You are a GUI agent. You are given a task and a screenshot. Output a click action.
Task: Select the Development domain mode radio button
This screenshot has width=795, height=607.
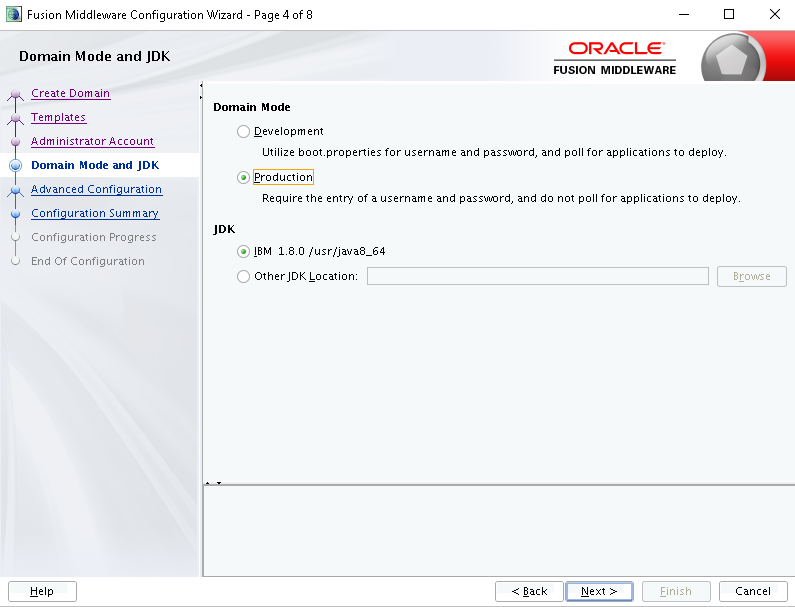[243, 131]
